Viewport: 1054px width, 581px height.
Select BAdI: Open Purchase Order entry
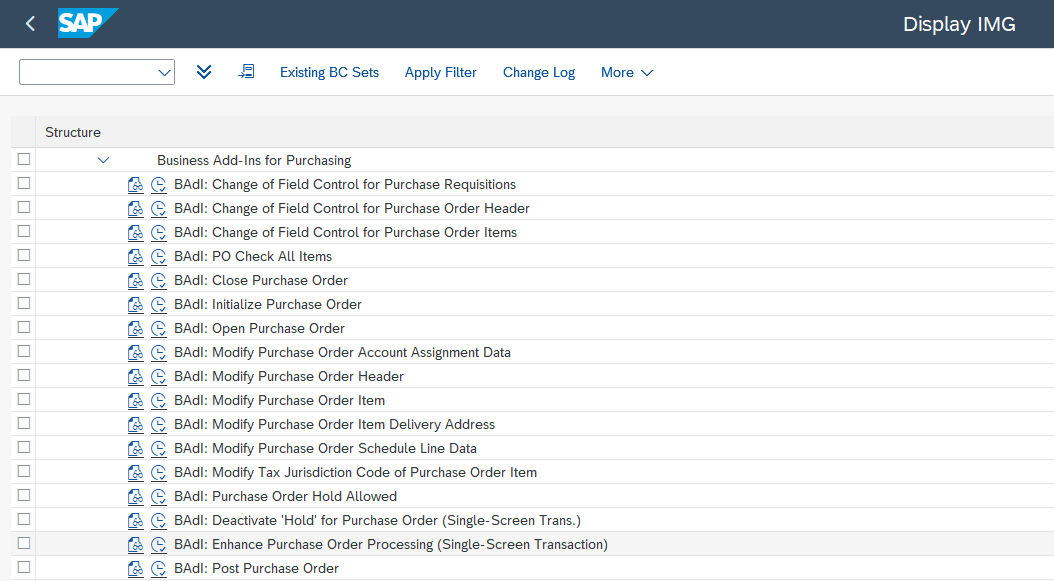(259, 328)
